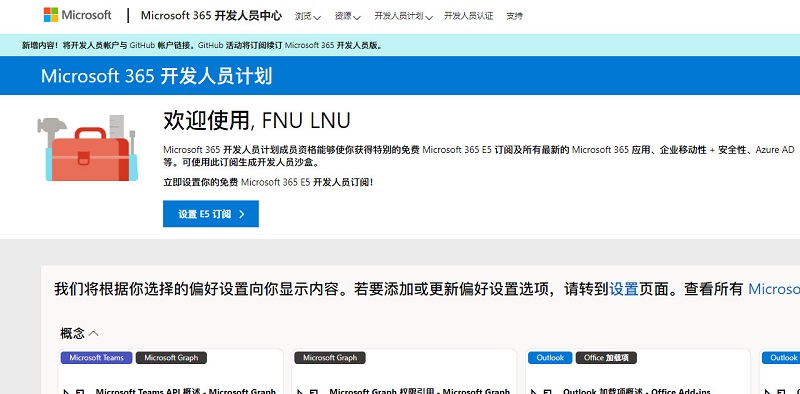The image size is (800, 394).
Task: Open the Microsoft link after 查看所有
Action: [774, 289]
